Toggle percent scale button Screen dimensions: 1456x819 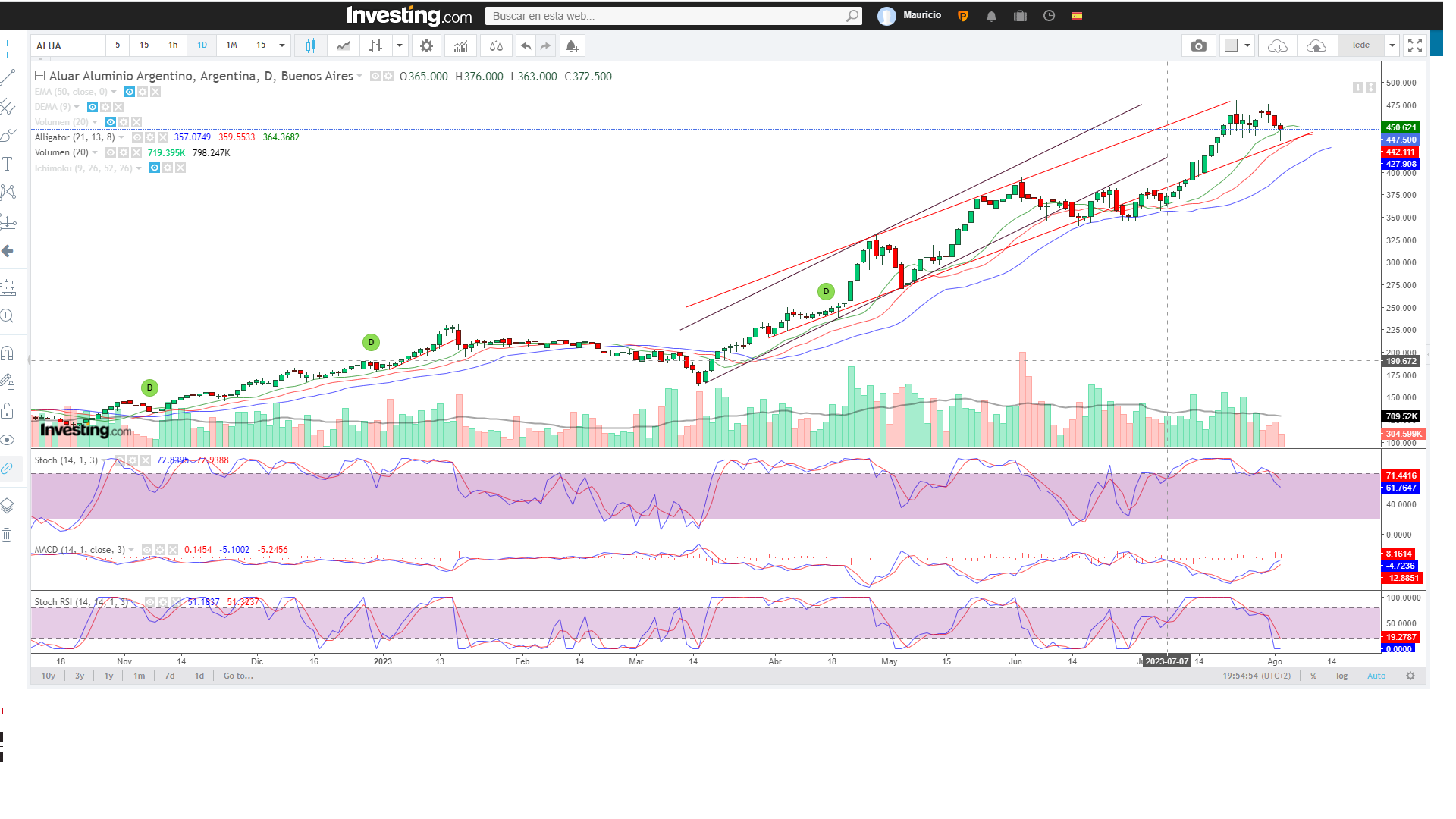click(x=1313, y=676)
